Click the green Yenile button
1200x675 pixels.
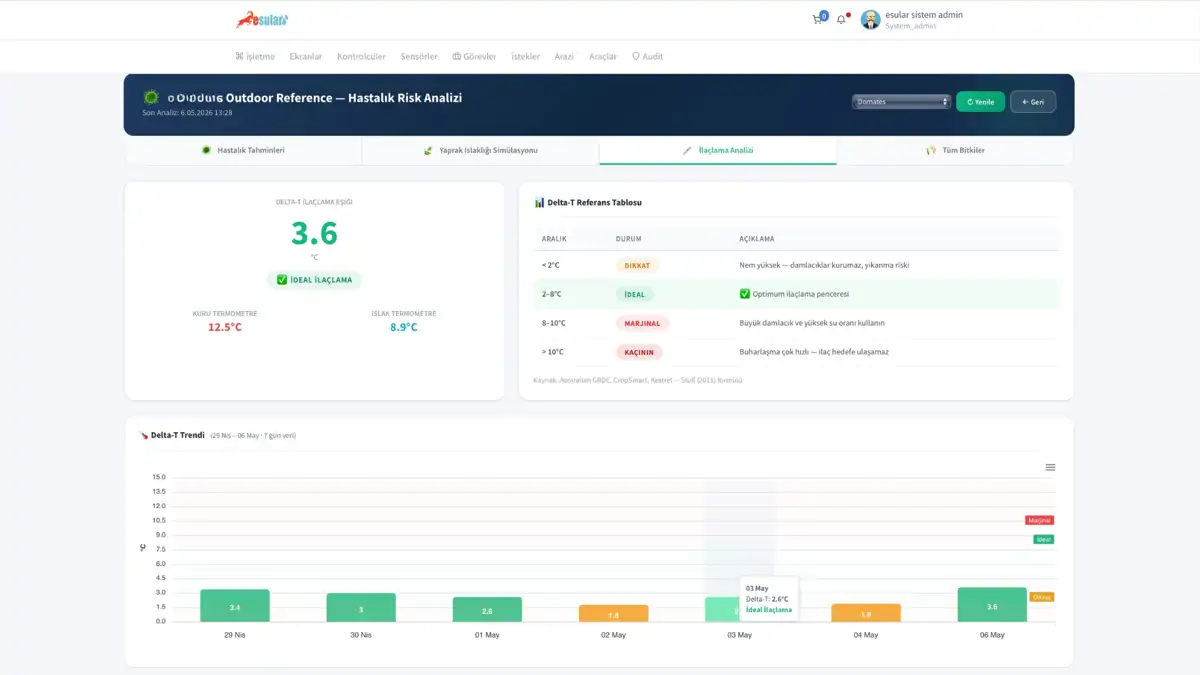coord(980,101)
